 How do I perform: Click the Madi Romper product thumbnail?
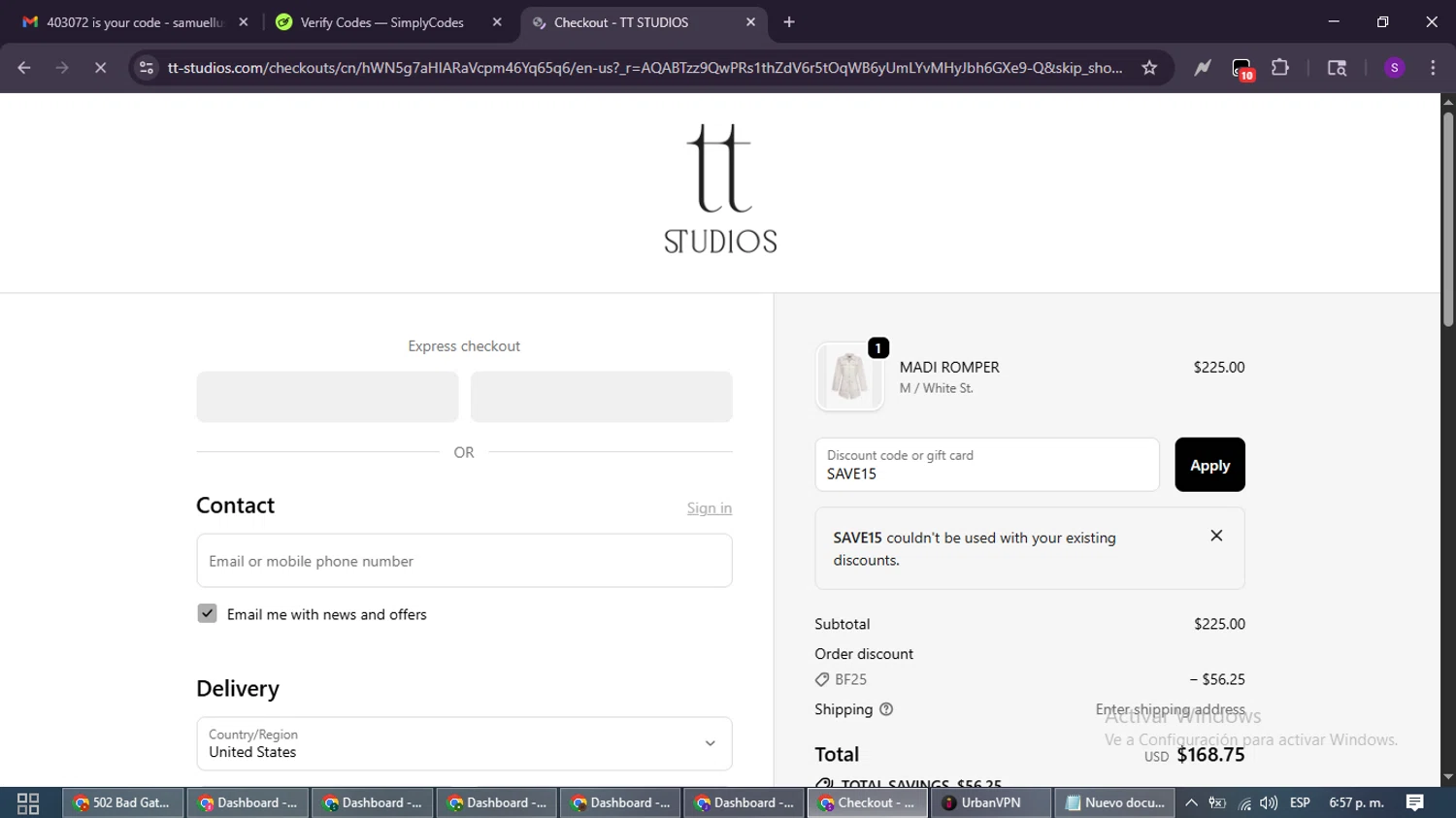click(849, 376)
